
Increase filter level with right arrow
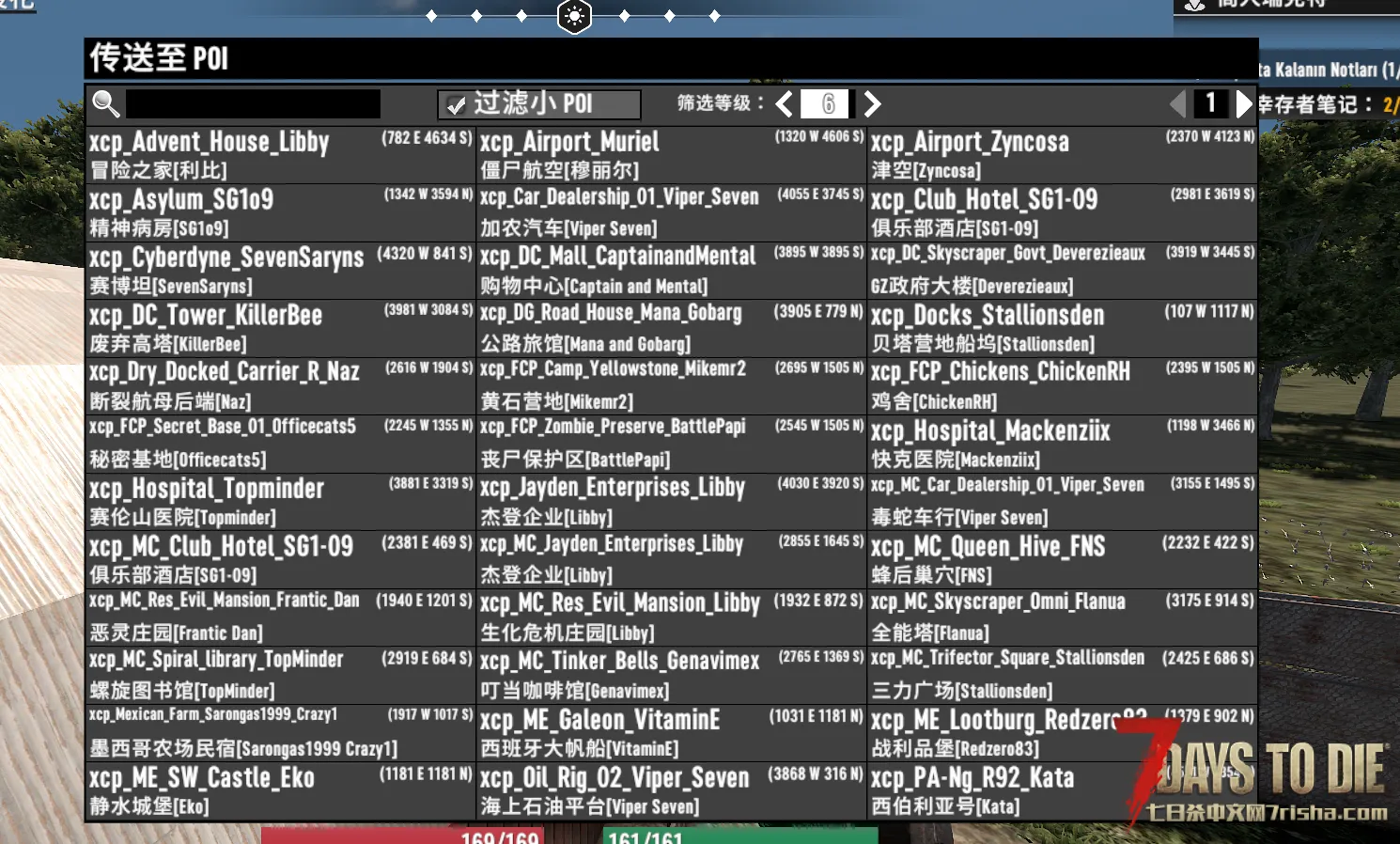[x=871, y=103]
